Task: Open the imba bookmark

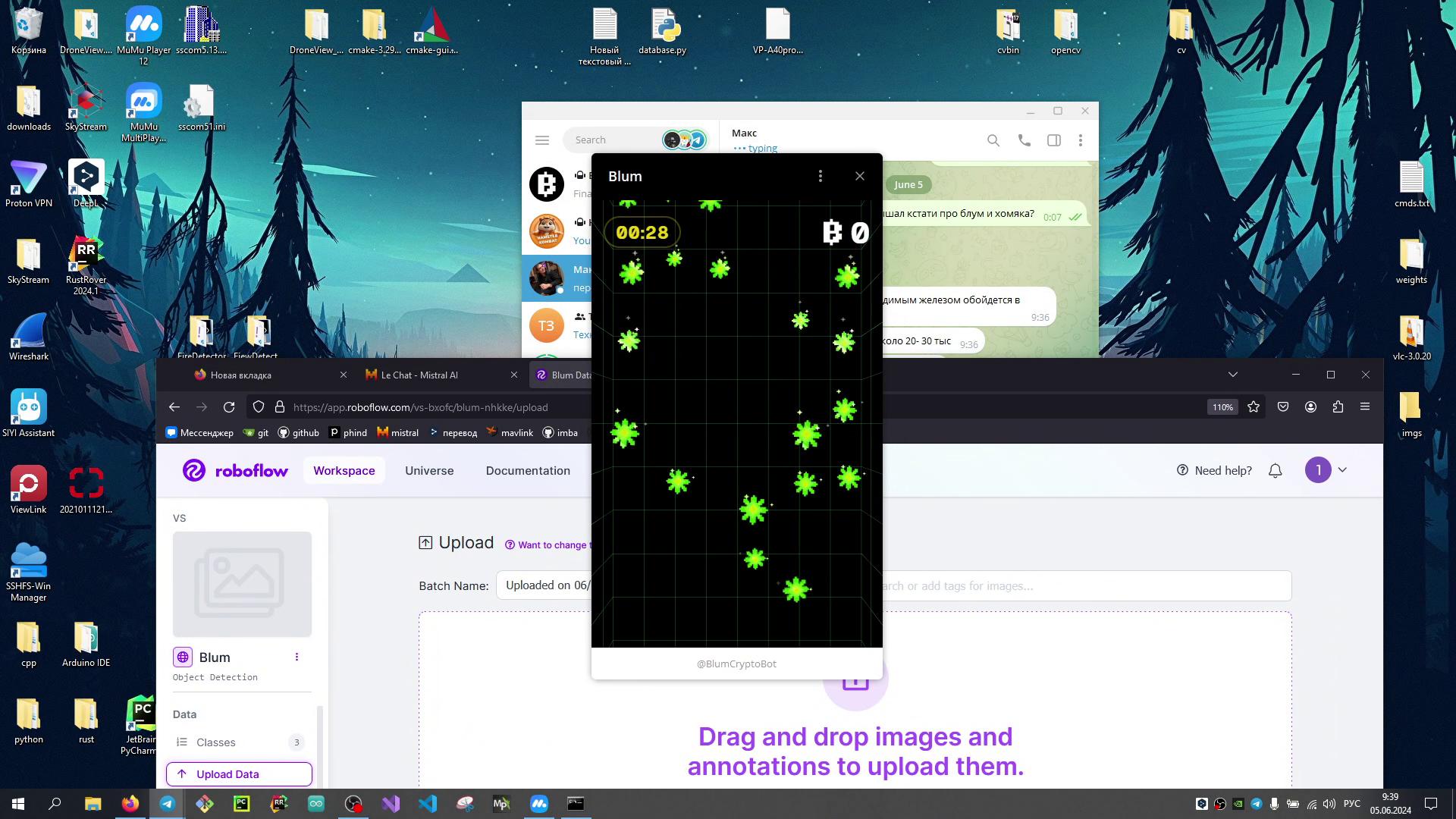Action: pos(560,433)
